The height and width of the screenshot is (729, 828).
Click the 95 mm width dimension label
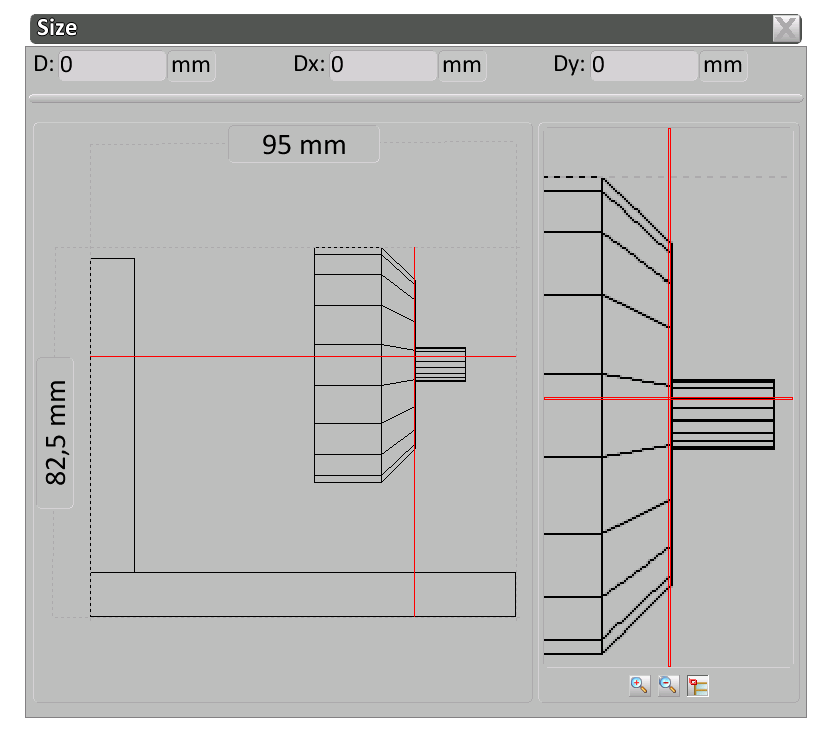click(304, 145)
